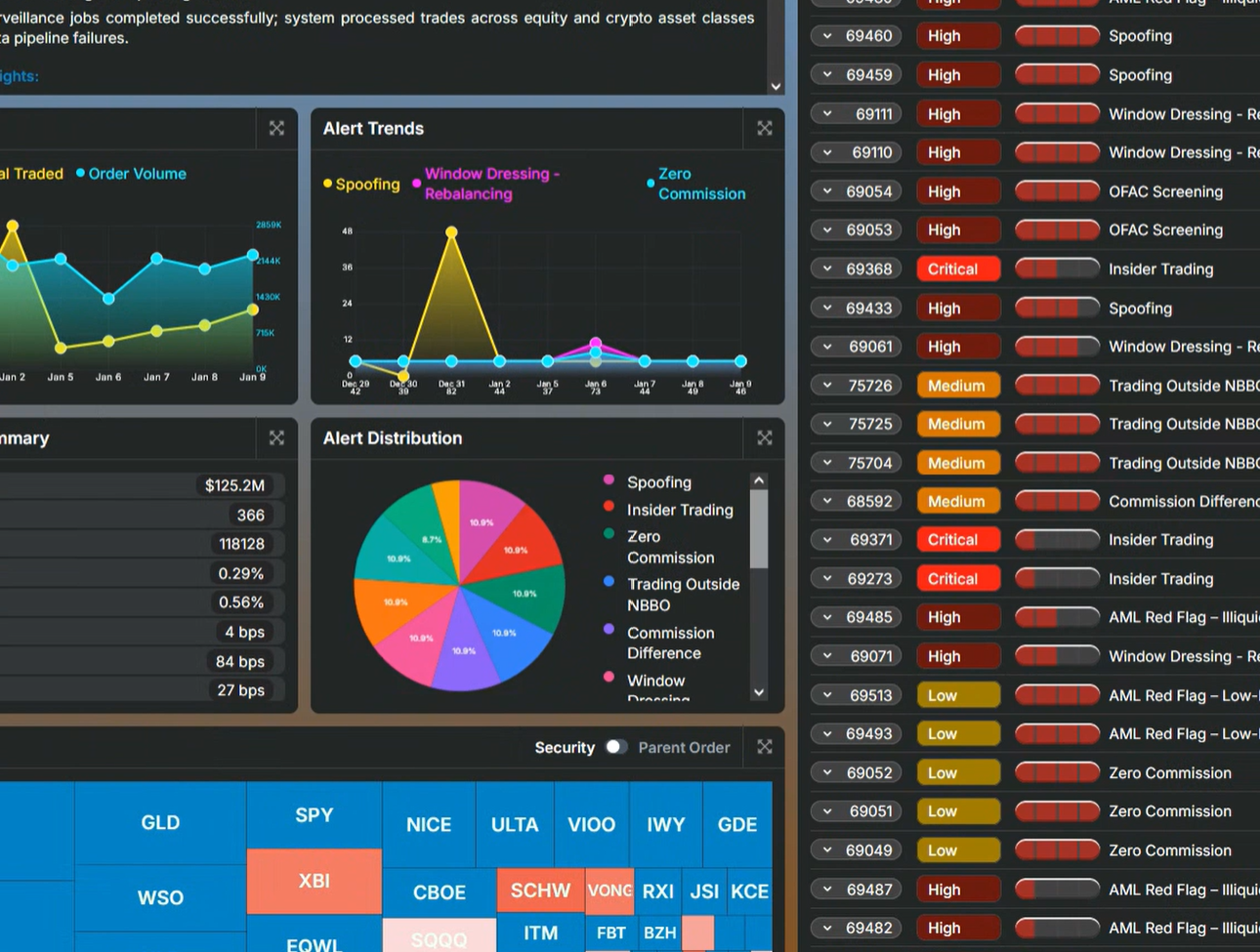Click the expand icon on the Order Volume chart

(x=275, y=128)
